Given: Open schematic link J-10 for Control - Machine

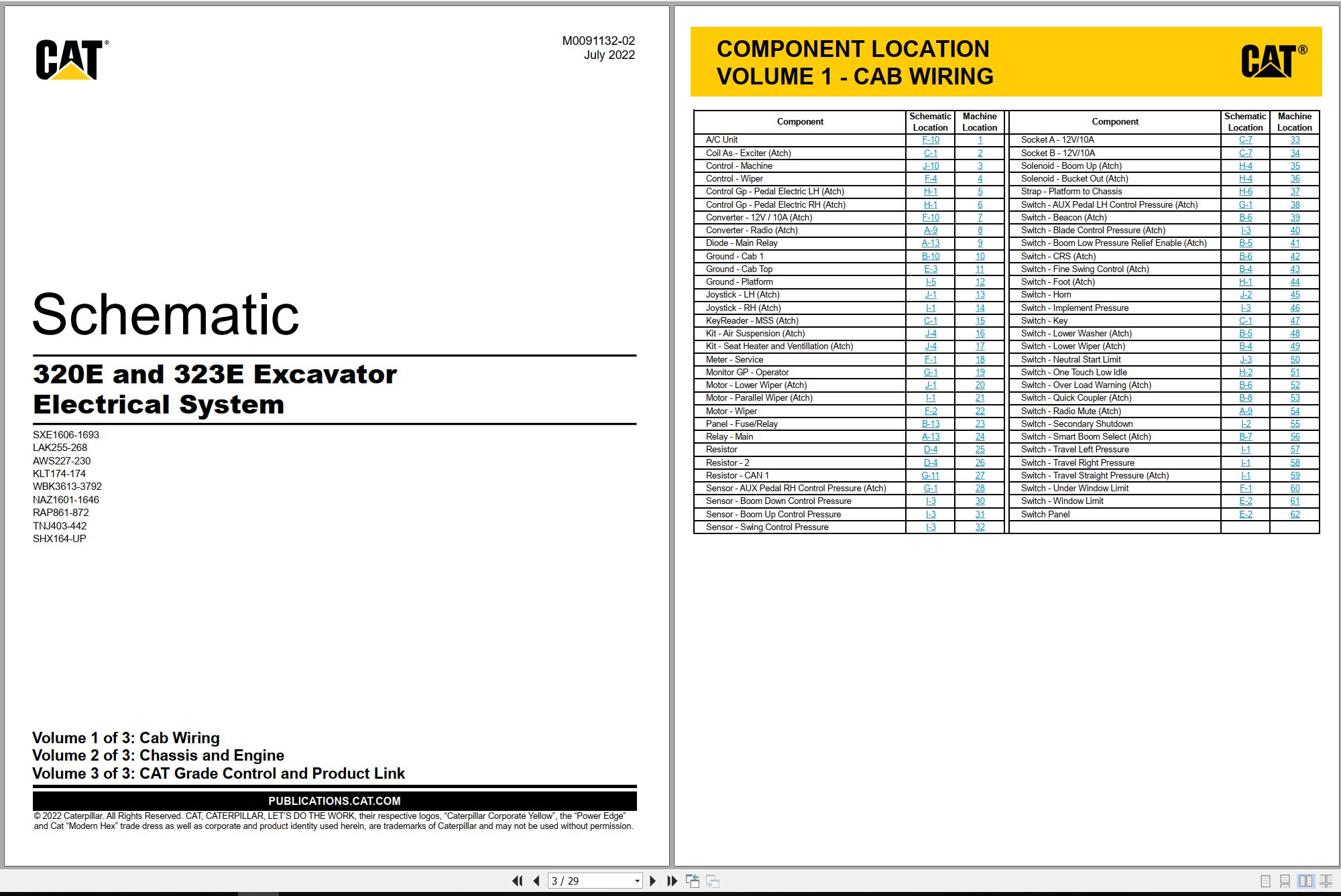Looking at the screenshot, I should [x=931, y=166].
